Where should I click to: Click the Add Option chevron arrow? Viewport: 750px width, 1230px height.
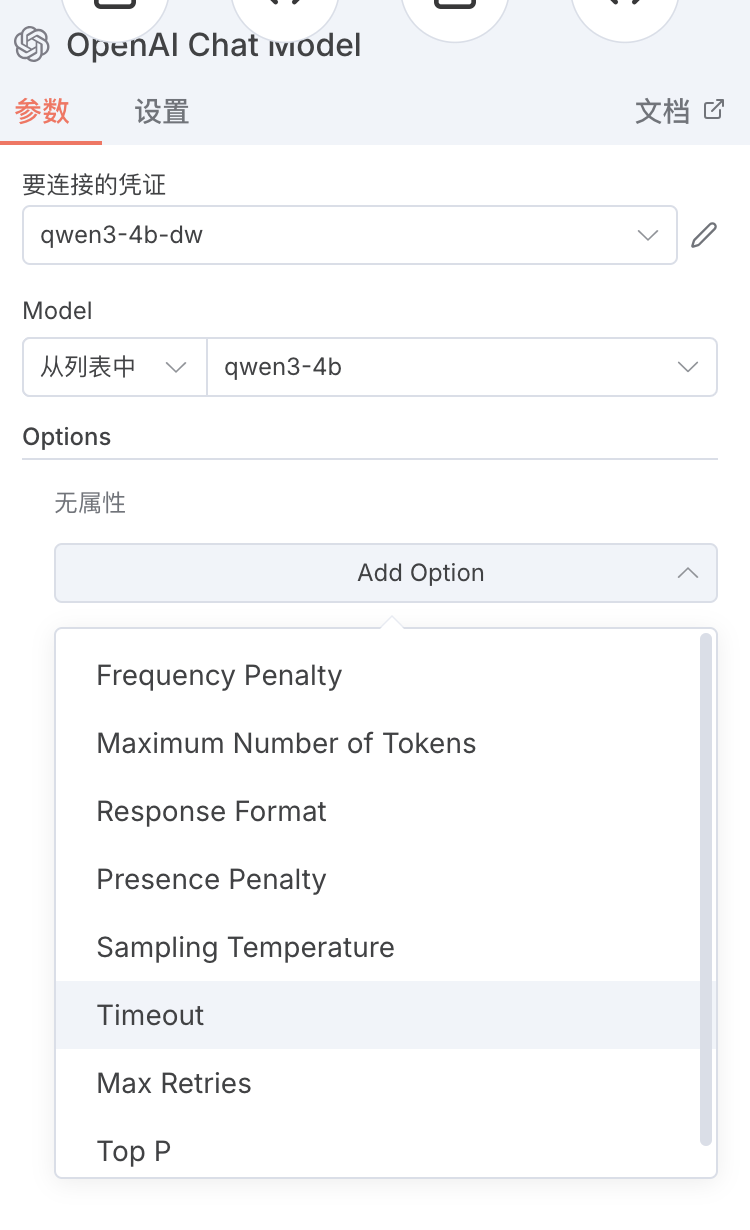(x=688, y=573)
